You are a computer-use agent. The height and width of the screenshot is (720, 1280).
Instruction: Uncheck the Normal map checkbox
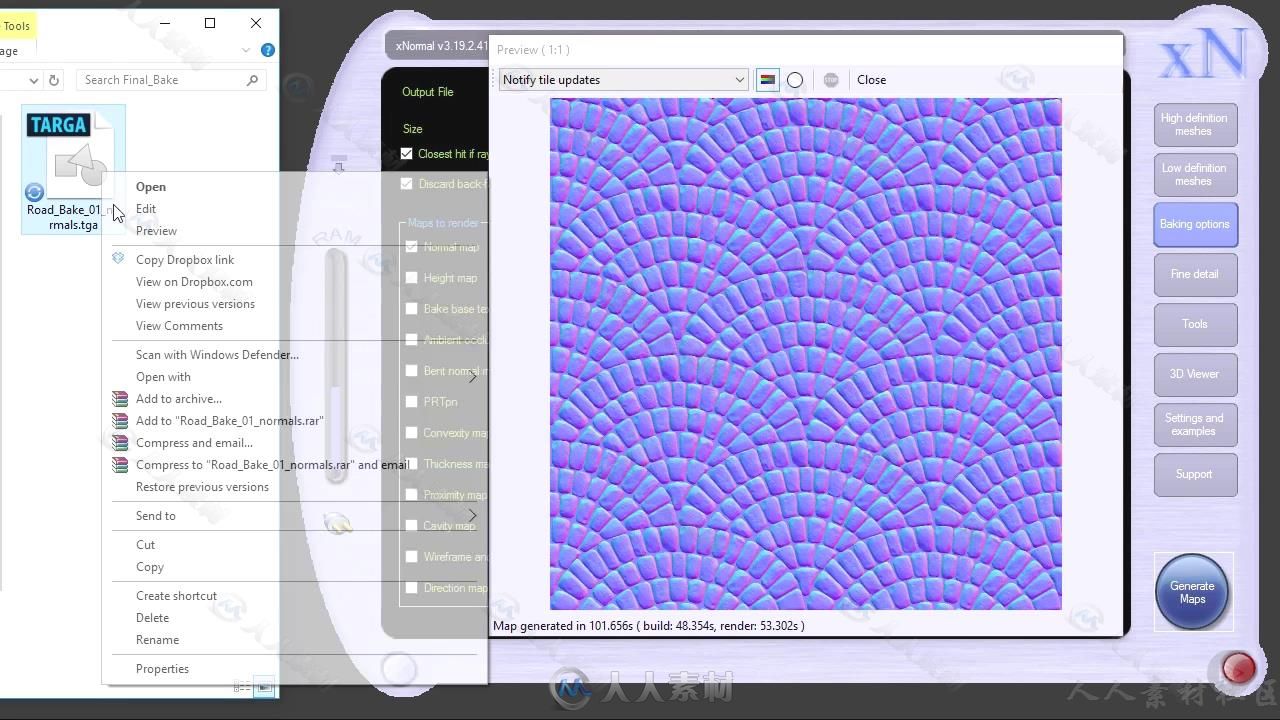click(411, 246)
